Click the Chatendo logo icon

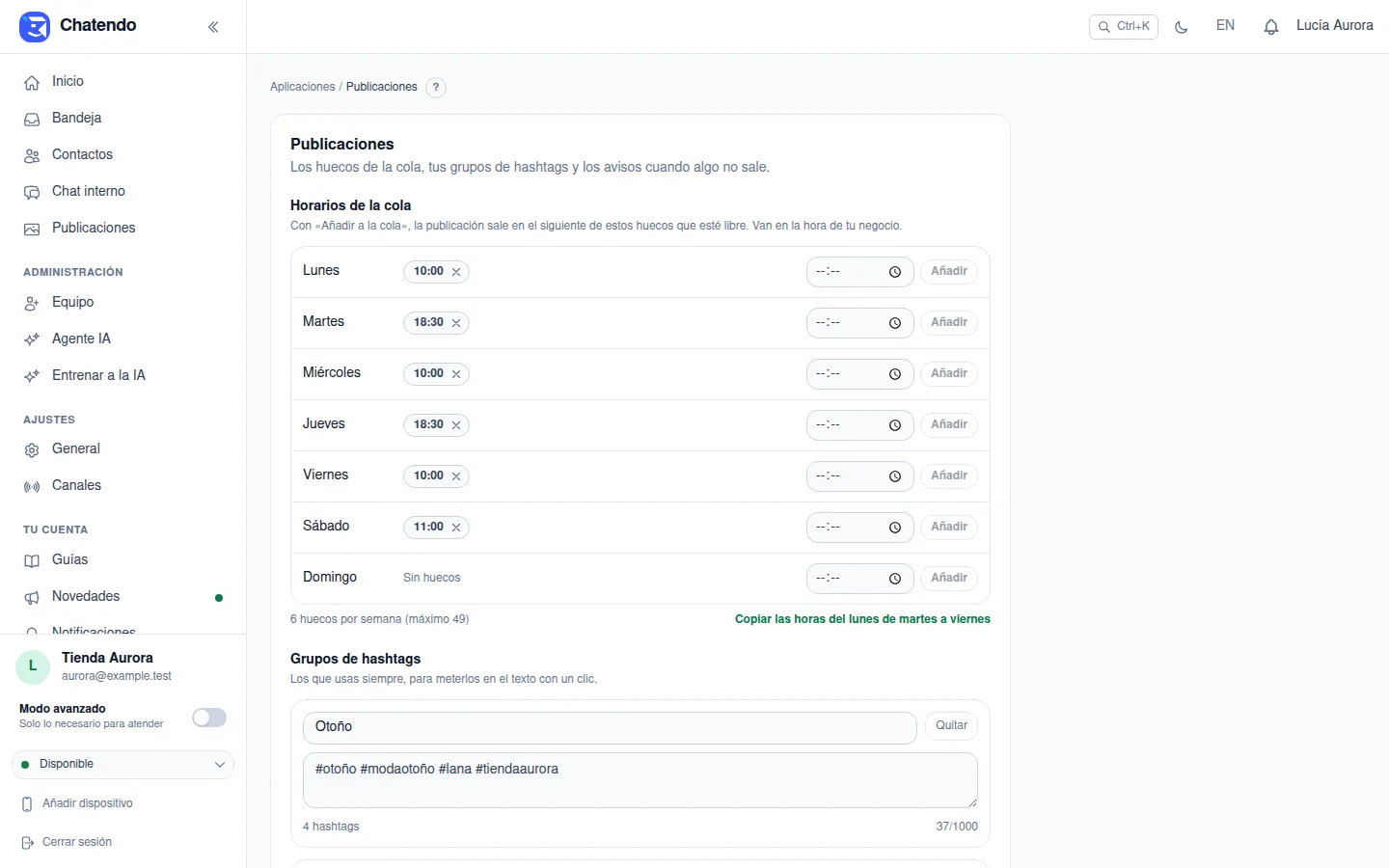click(x=35, y=27)
